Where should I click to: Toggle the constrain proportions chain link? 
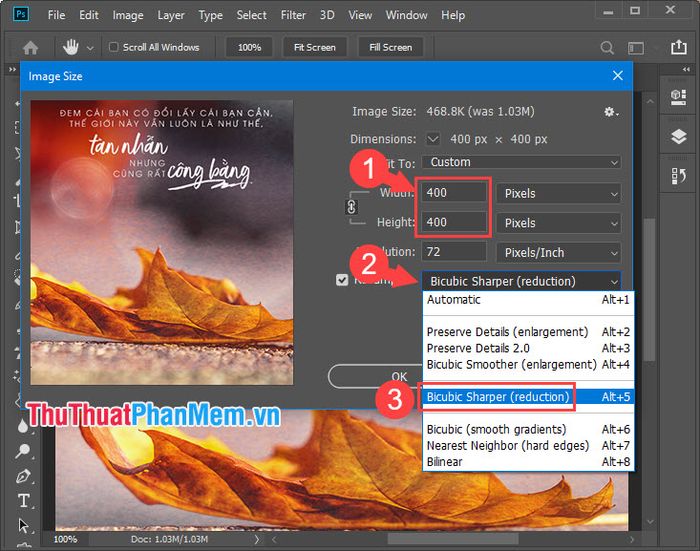click(x=351, y=207)
